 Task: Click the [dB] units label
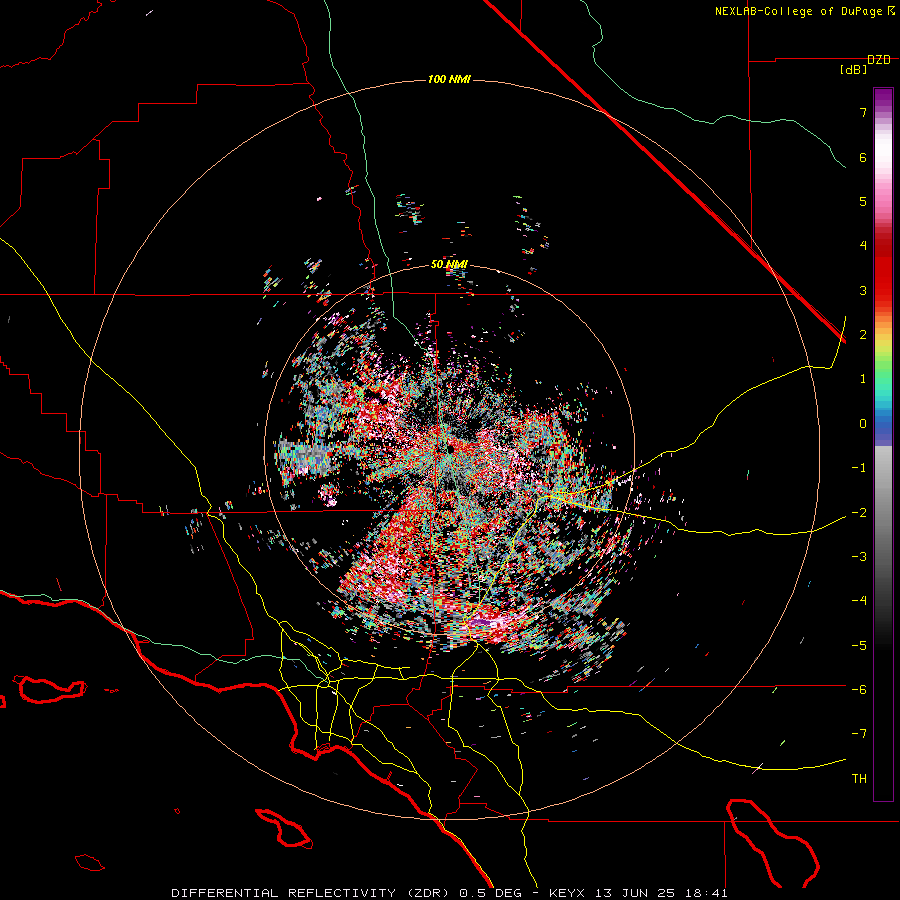click(854, 70)
